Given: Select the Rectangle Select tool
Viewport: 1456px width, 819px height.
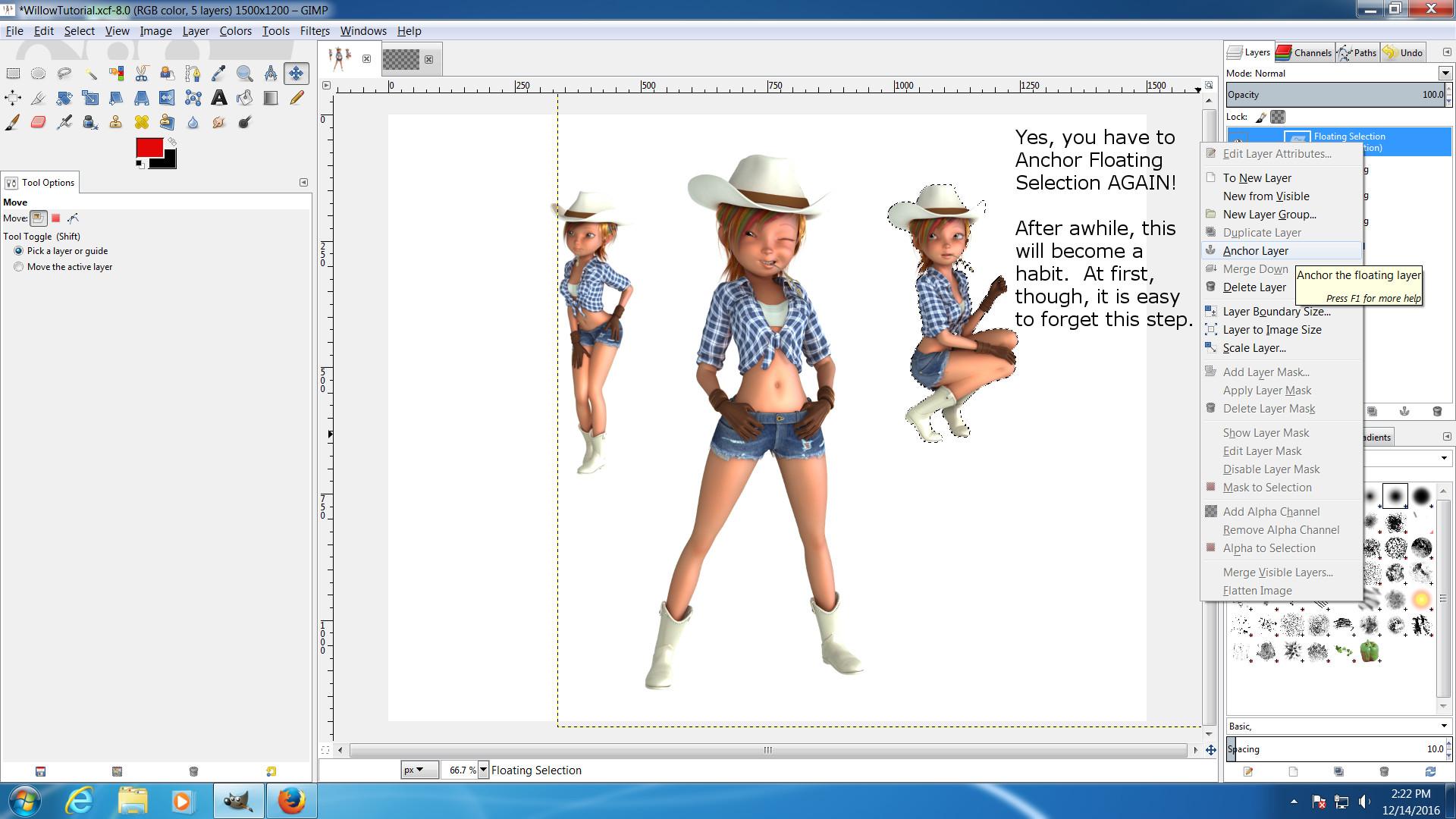Looking at the screenshot, I should 13,74.
